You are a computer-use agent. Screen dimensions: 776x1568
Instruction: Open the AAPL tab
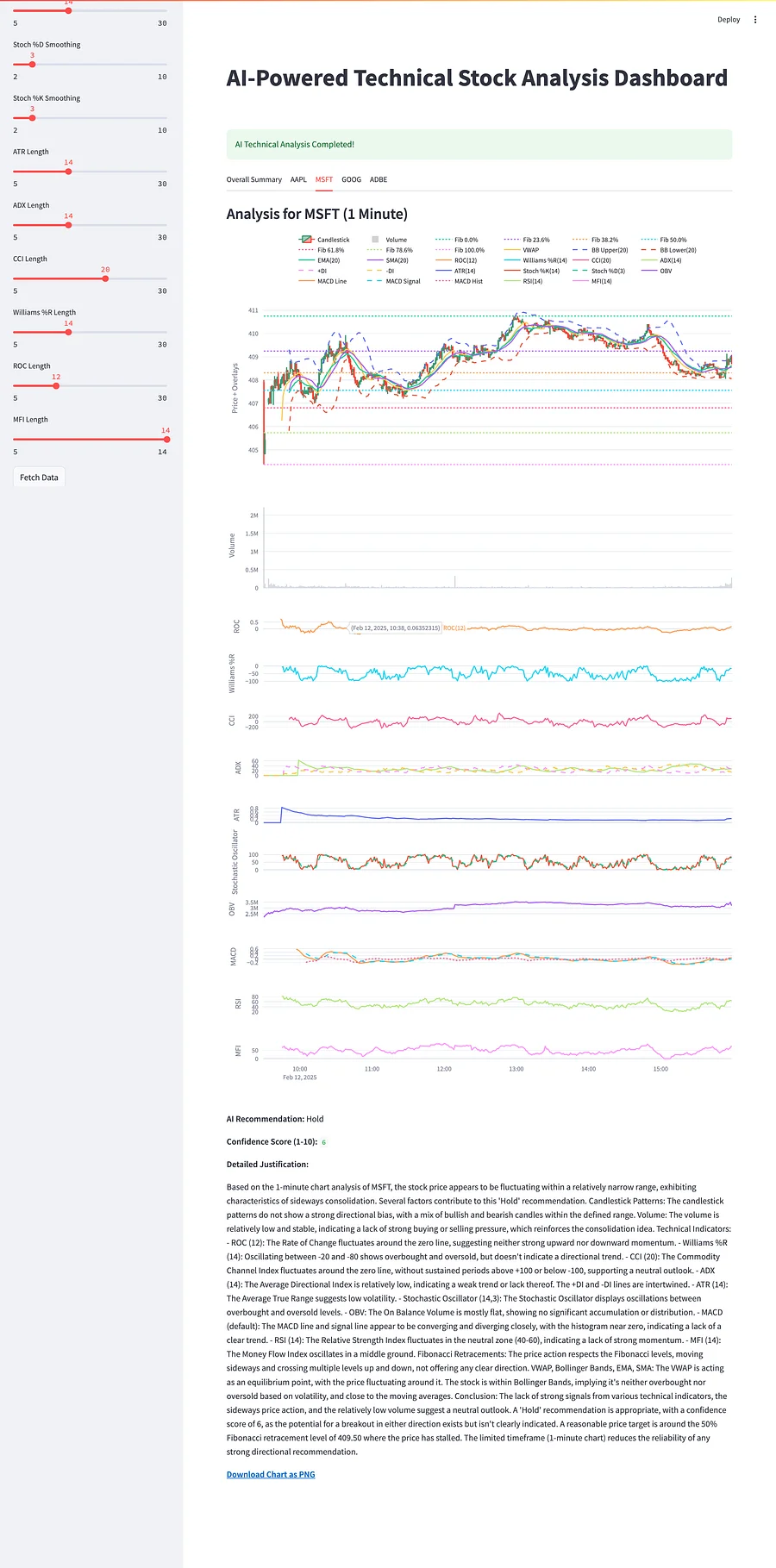click(x=298, y=180)
